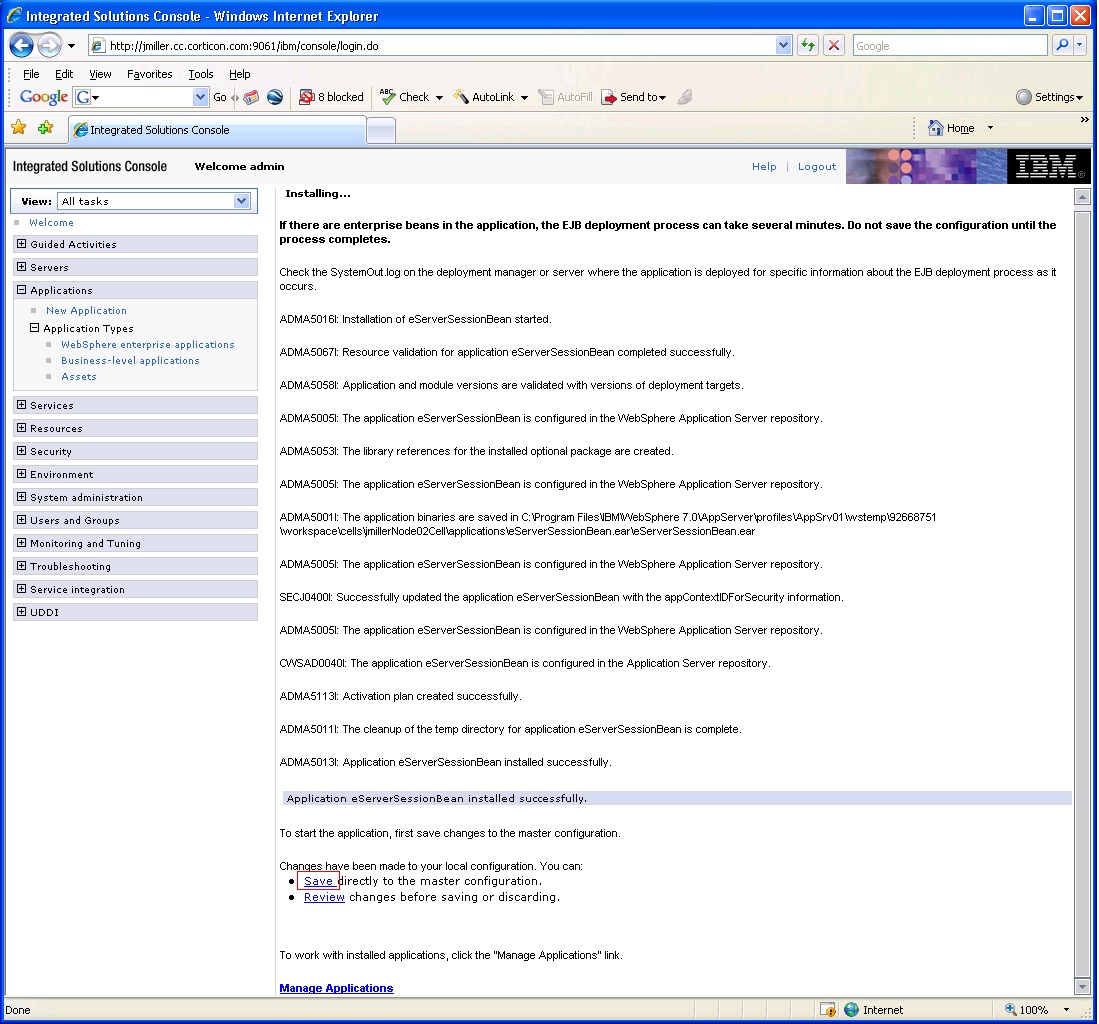Expand Users and Groups section
The width and height of the screenshot is (1099, 1024).
pyautogui.click(x=22, y=520)
